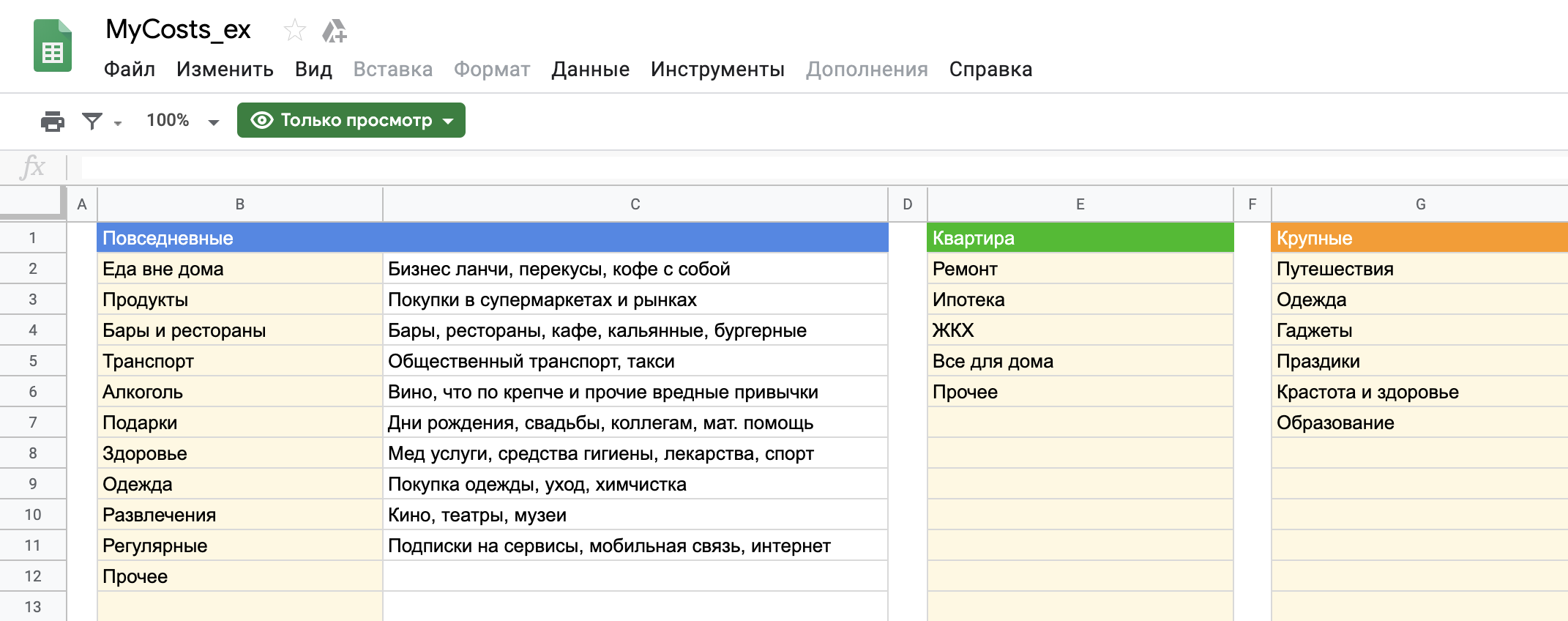Select column A header
Screen dimensions: 1568x621
pos(82,204)
